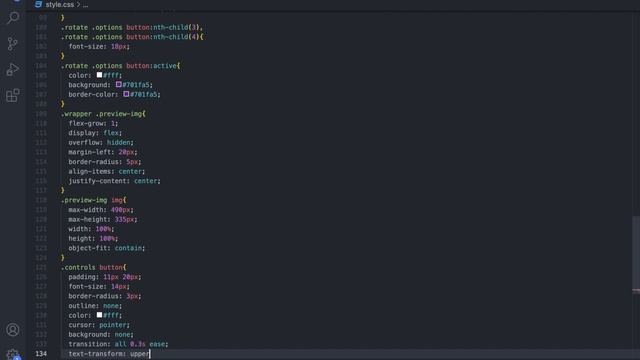Click 'display: flex;' declaration
Viewport: 640px width, 360px height.
point(95,133)
